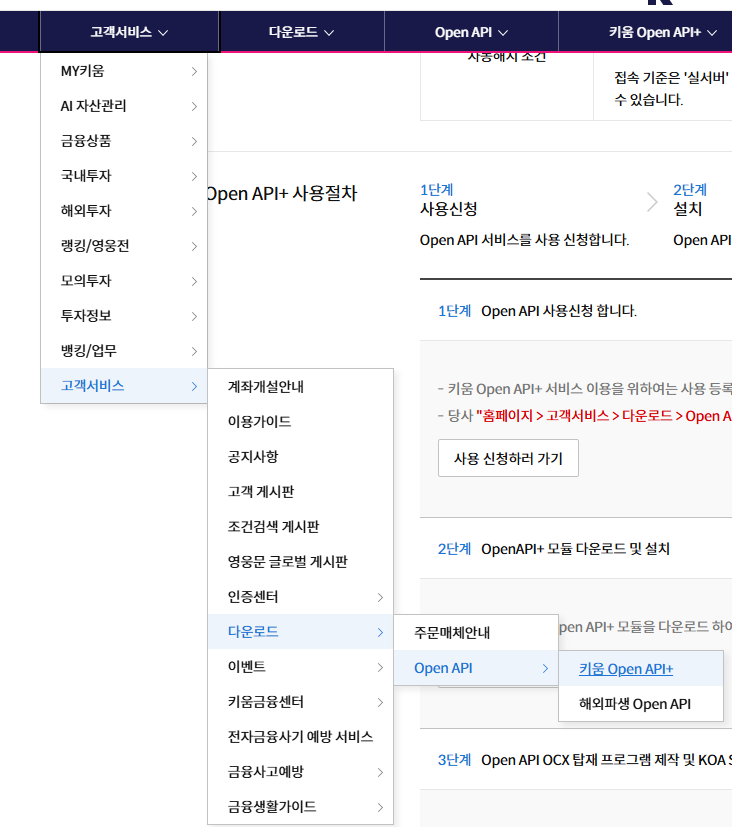Viewport: 732px width, 827px height.
Task: Click the 2단계 OpenAPI+ 모듈 다운로드 heading
Action: 554,549
